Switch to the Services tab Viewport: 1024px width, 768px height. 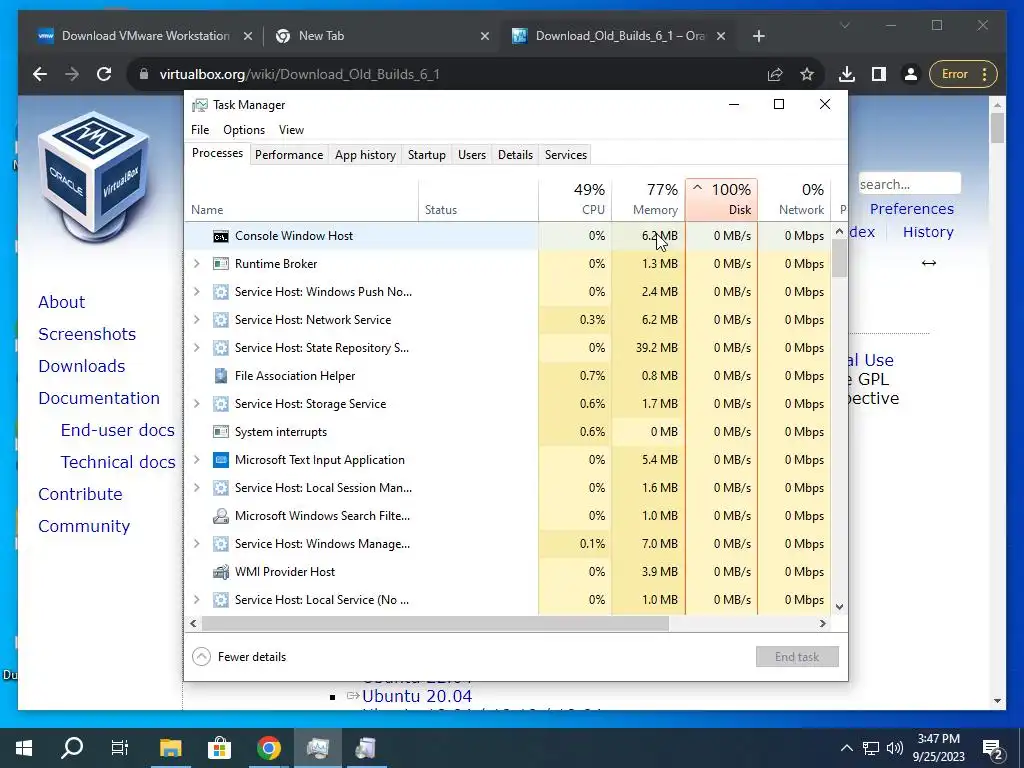[566, 155]
